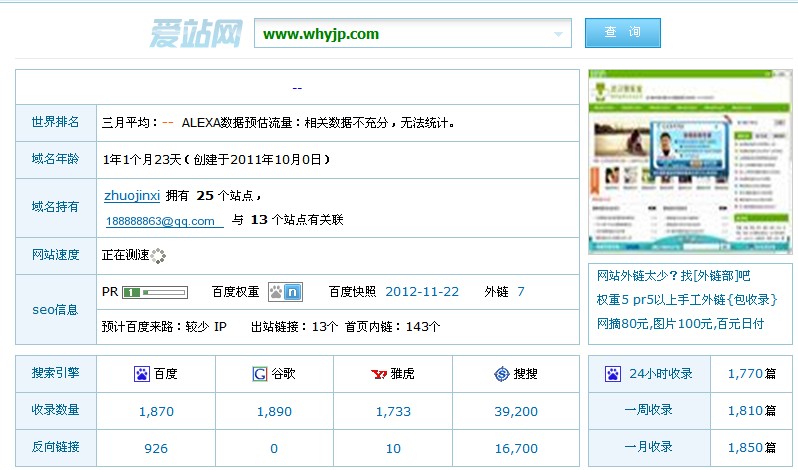The width and height of the screenshot is (798, 470).
Task: Click the Sogou icon beside 搜搜
Action: [502, 374]
